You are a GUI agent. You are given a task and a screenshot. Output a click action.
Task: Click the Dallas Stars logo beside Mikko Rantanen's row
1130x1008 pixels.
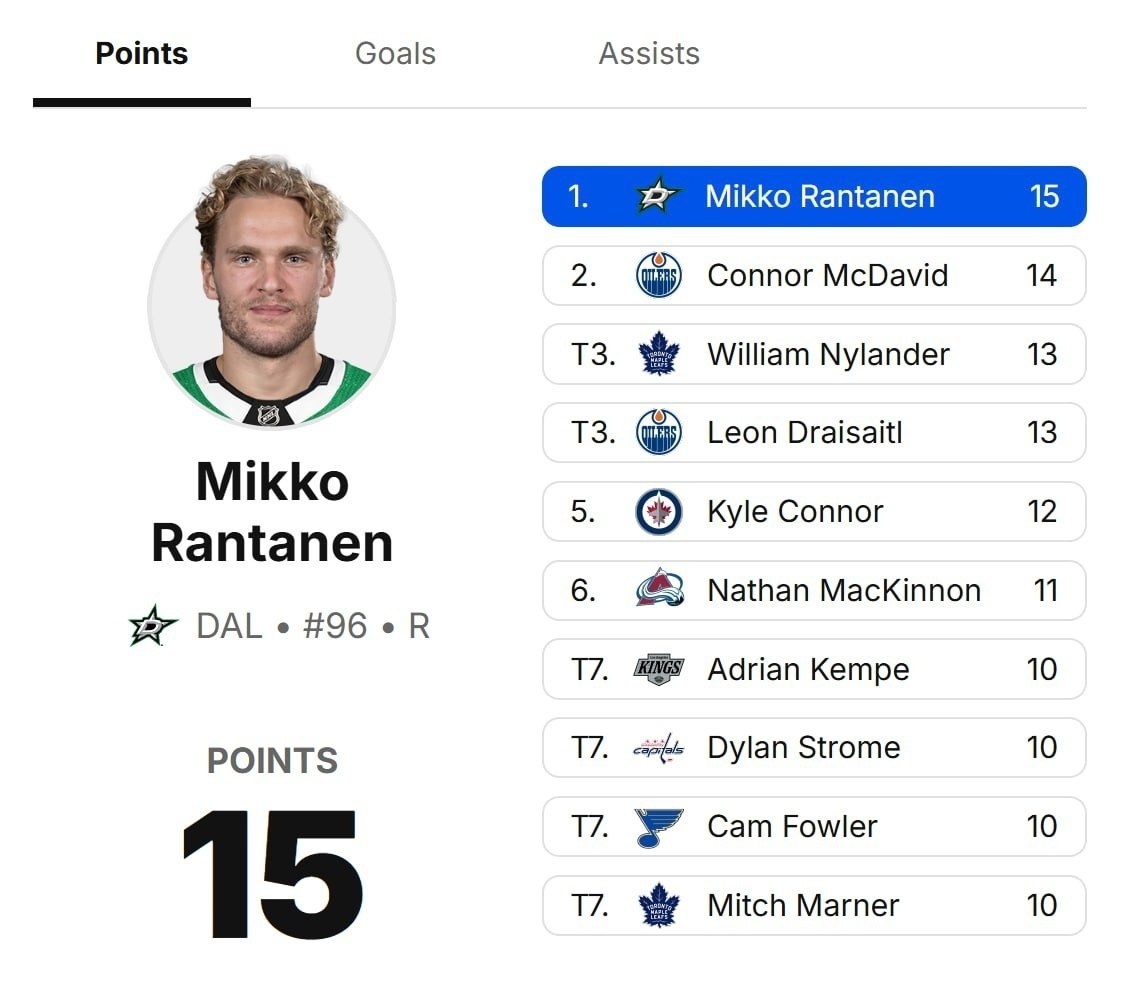[x=658, y=196]
